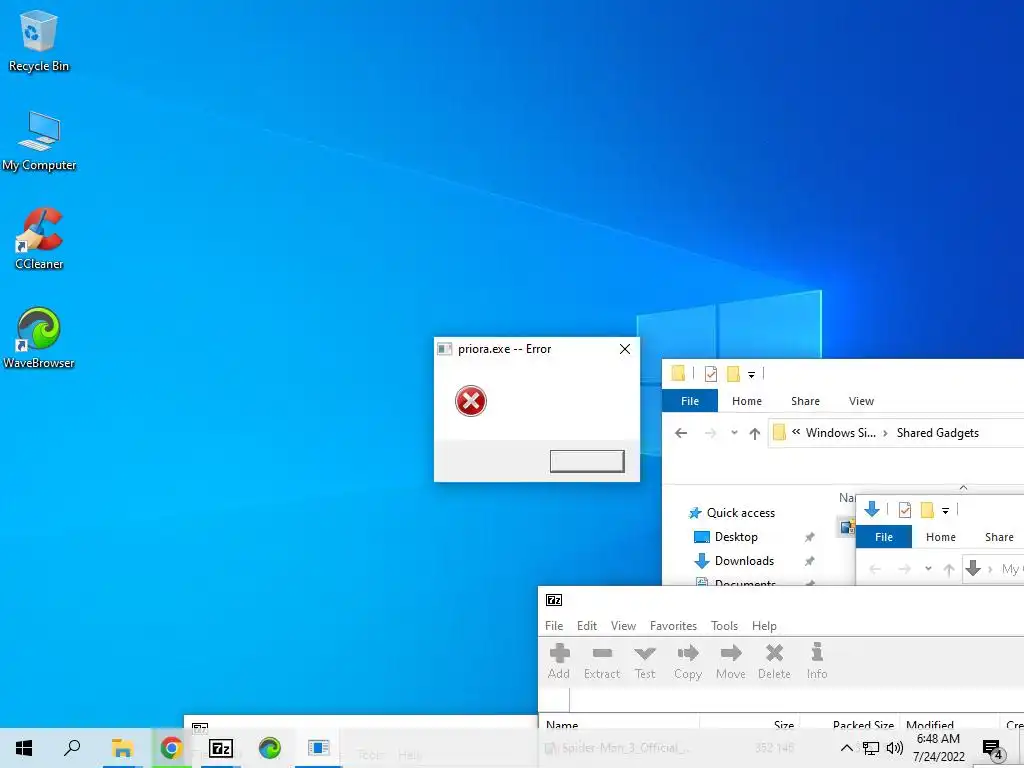Open the 7-Zip Help menu
Screen dimensions: 1024x768
[764, 626]
